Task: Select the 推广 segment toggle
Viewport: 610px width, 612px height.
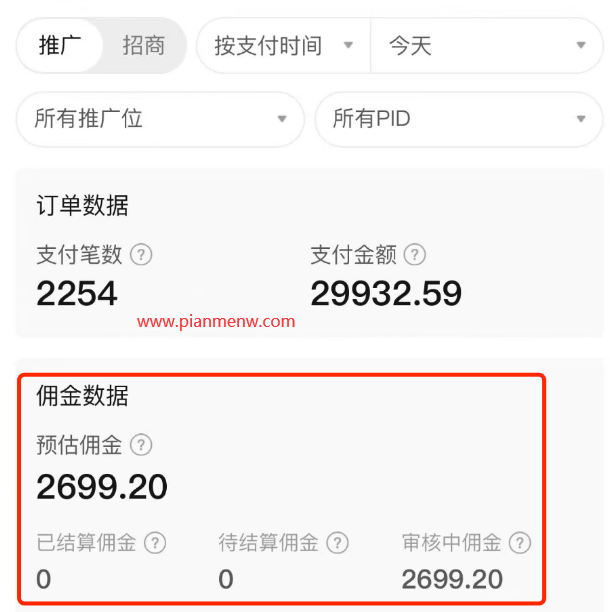Action: 60,46
